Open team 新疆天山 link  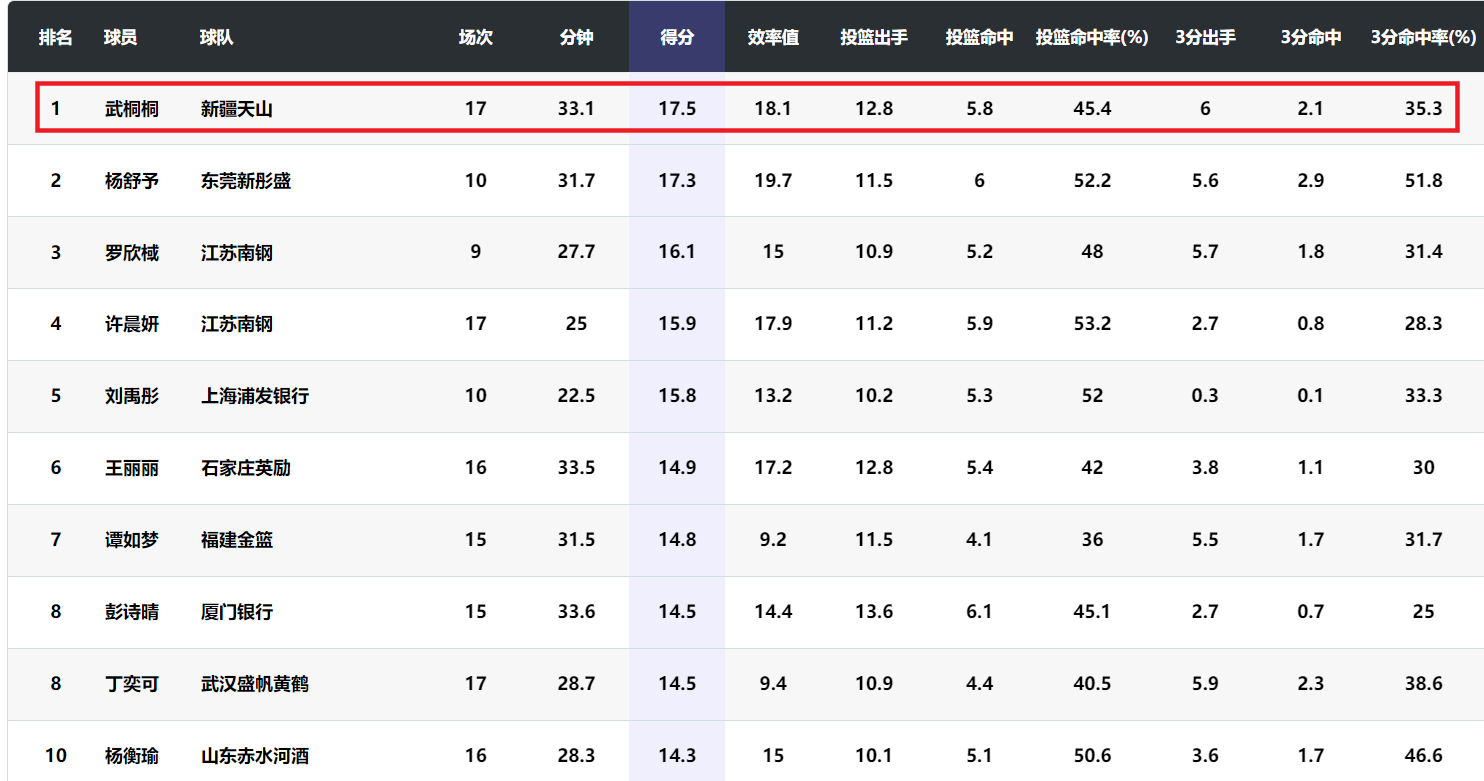tap(236, 109)
